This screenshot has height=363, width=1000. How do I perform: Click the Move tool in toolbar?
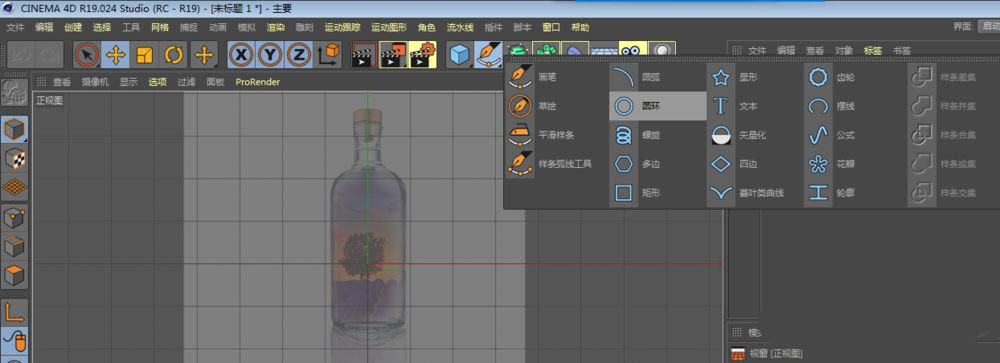click(115, 55)
